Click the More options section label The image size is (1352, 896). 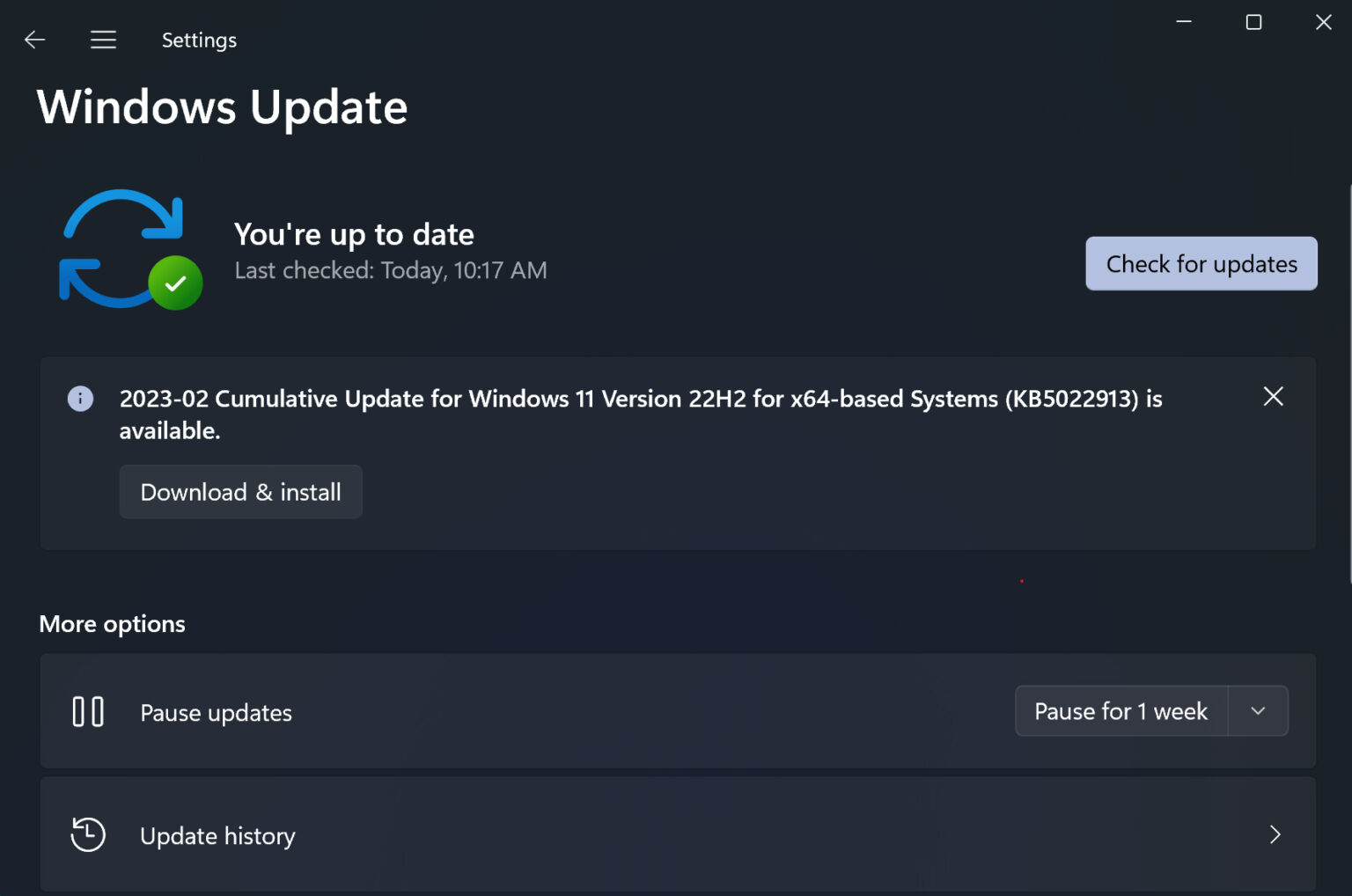pos(111,623)
